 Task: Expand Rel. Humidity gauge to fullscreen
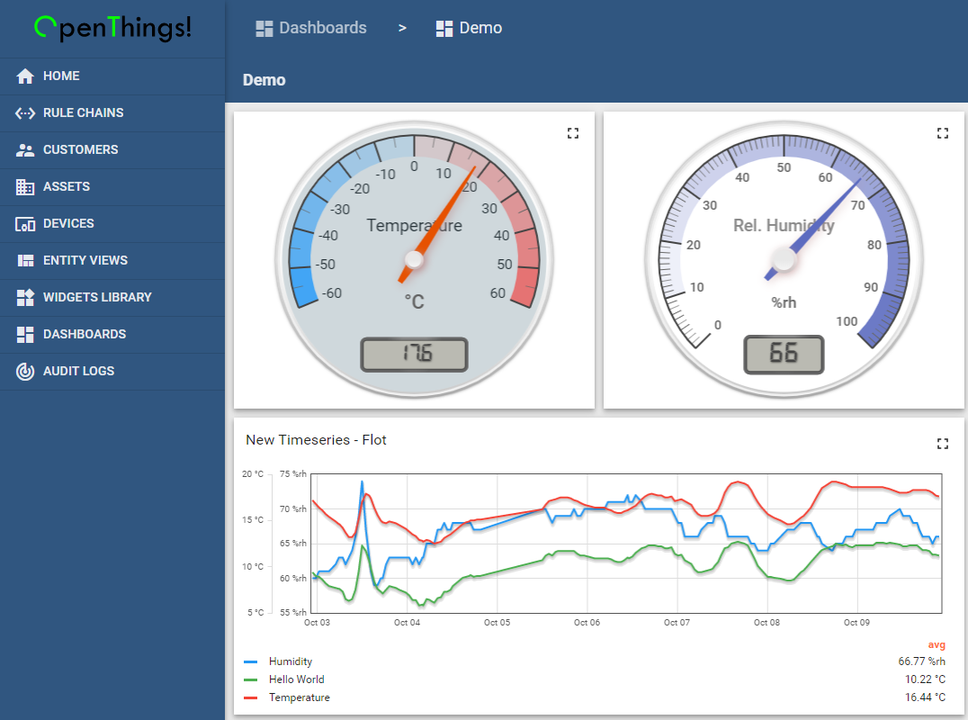(942, 133)
